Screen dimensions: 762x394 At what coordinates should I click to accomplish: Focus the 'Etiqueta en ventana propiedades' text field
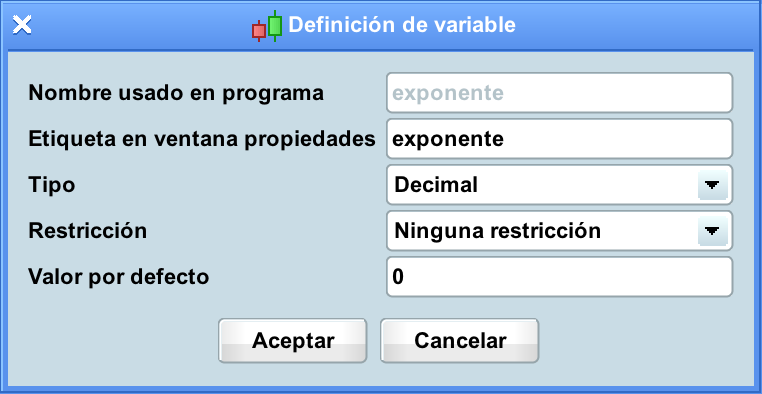559,139
